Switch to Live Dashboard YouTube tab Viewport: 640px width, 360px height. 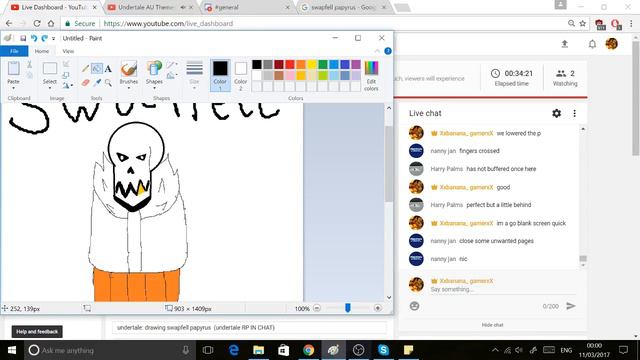tap(53, 7)
